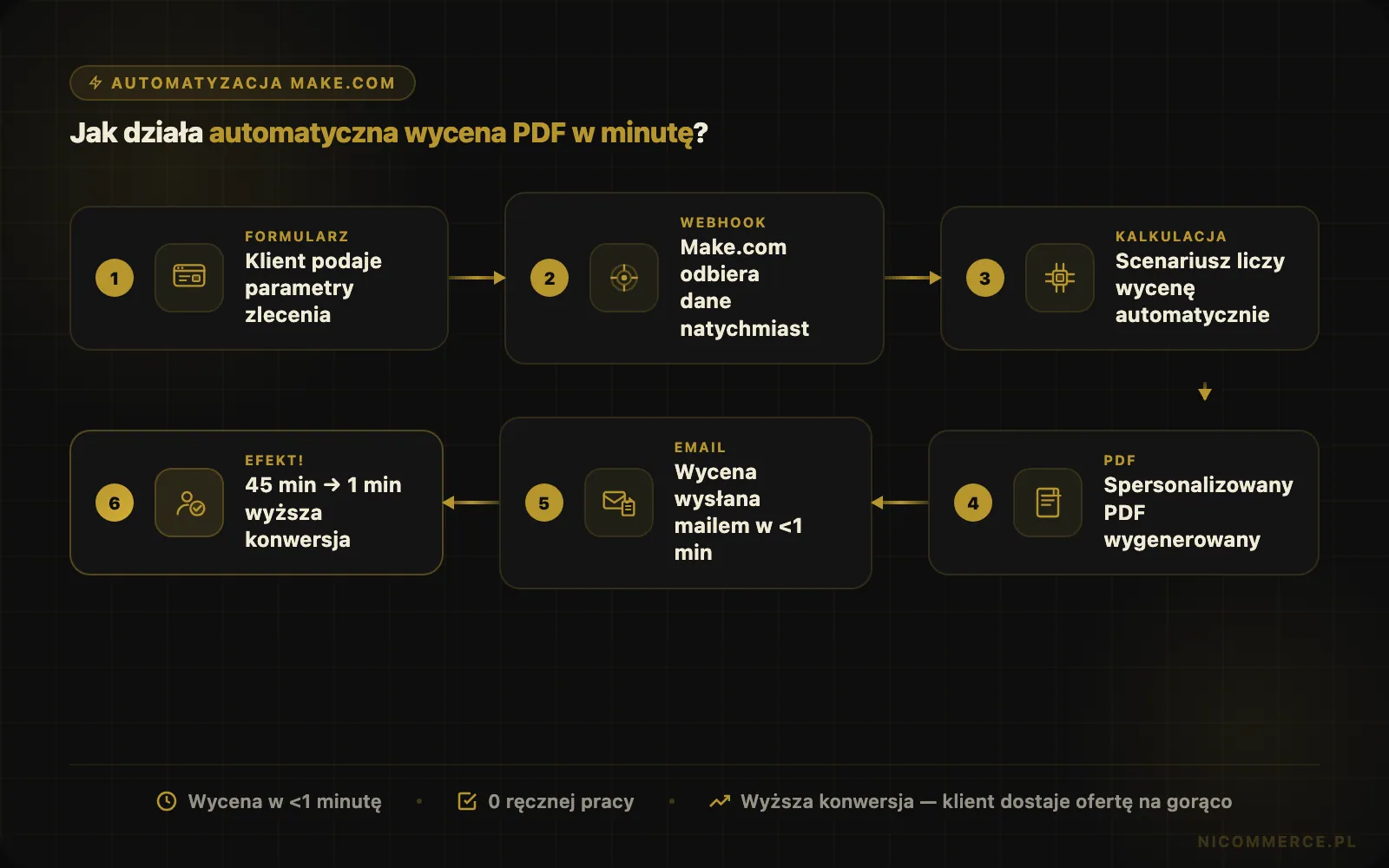Viewport: 1389px width, 868px height.
Task: Click the form icon in the Formularz card
Action: click(189, 277)
